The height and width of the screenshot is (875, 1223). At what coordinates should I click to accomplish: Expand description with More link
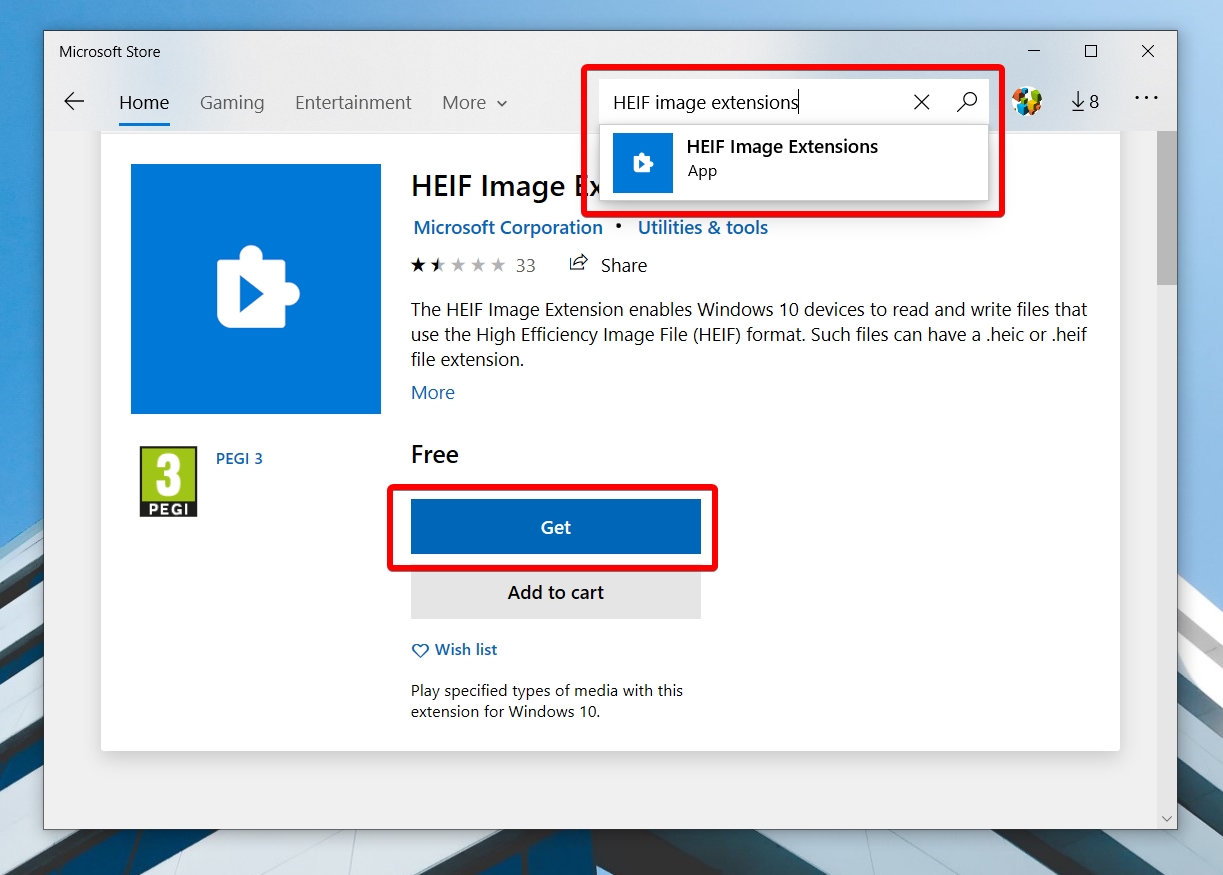[433, 392]
